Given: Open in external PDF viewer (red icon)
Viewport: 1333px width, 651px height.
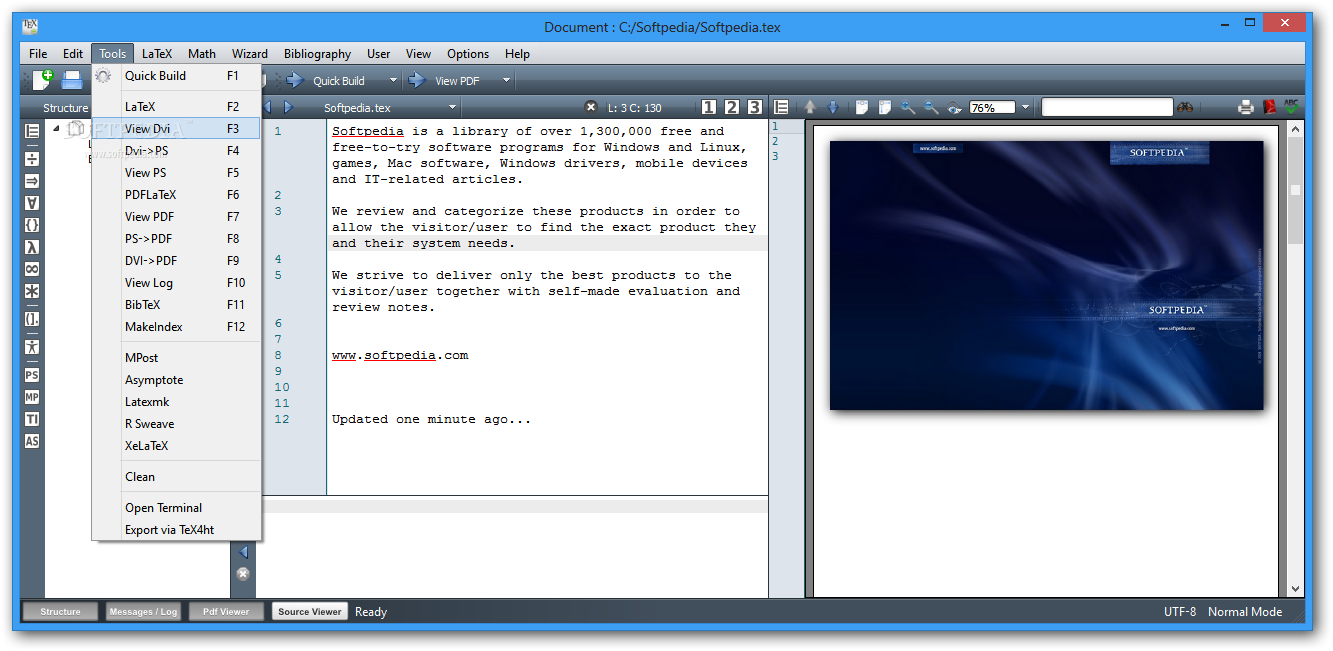Looking at the screenshot, I should coord(1269,107).
